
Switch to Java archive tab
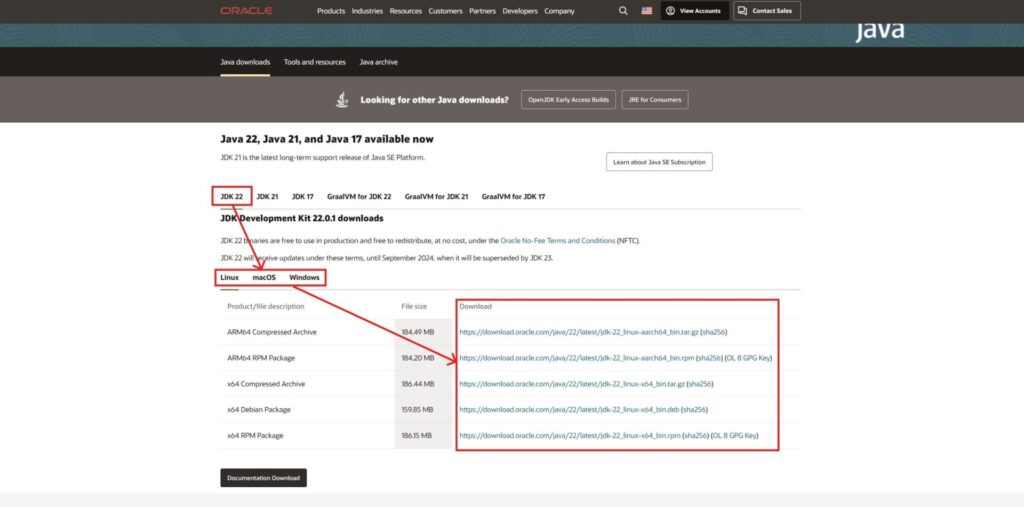(378, 62)
